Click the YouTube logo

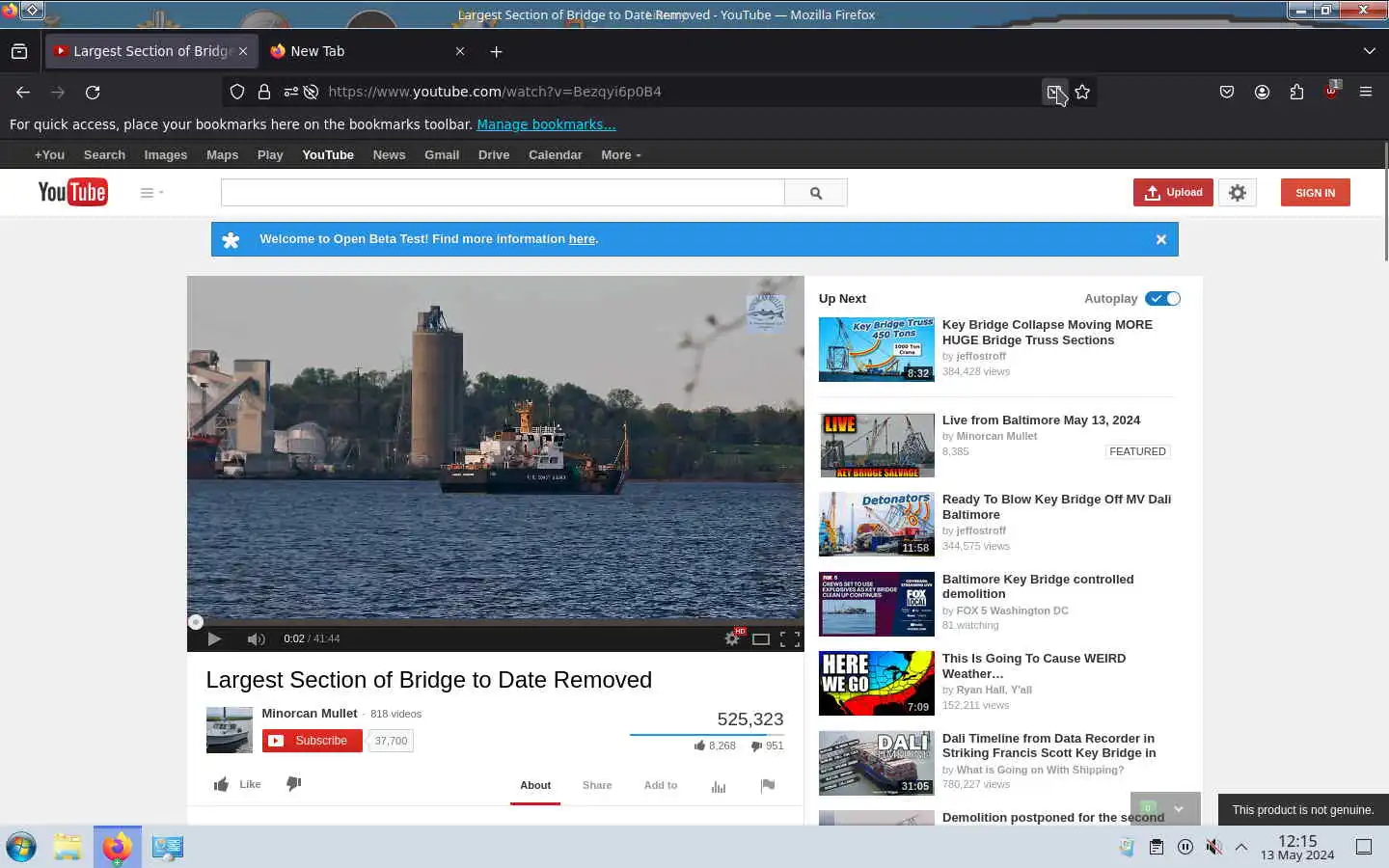coord(72,192)
